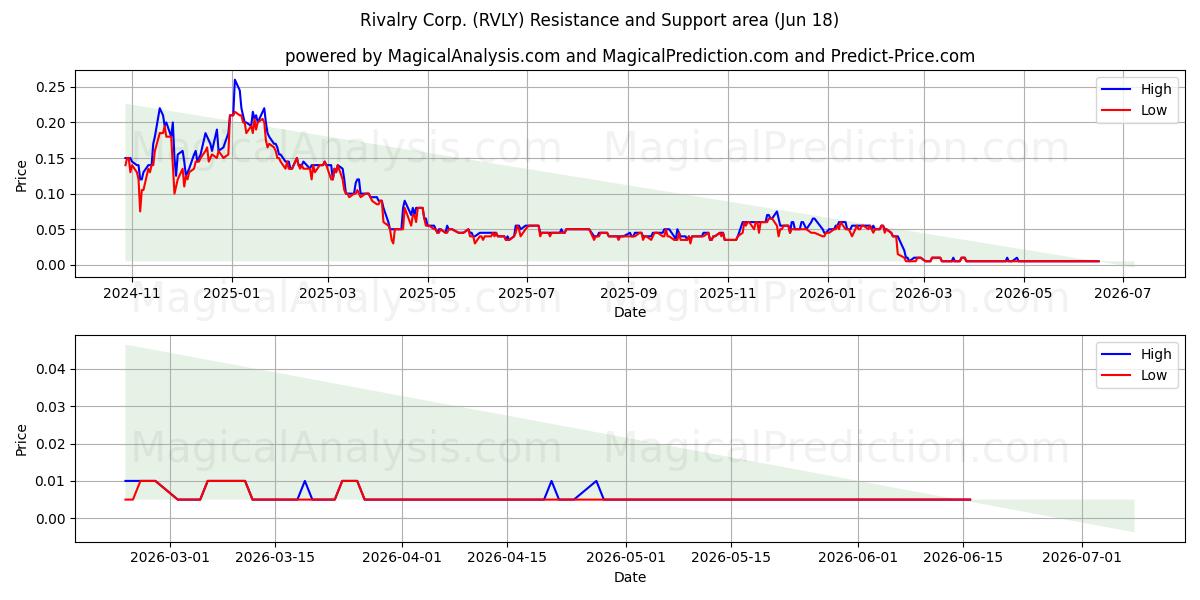This screenshot has width=1200, height=600.
Task: Click the '2026-07' x-axis label of top chart
Action: 1123,294
